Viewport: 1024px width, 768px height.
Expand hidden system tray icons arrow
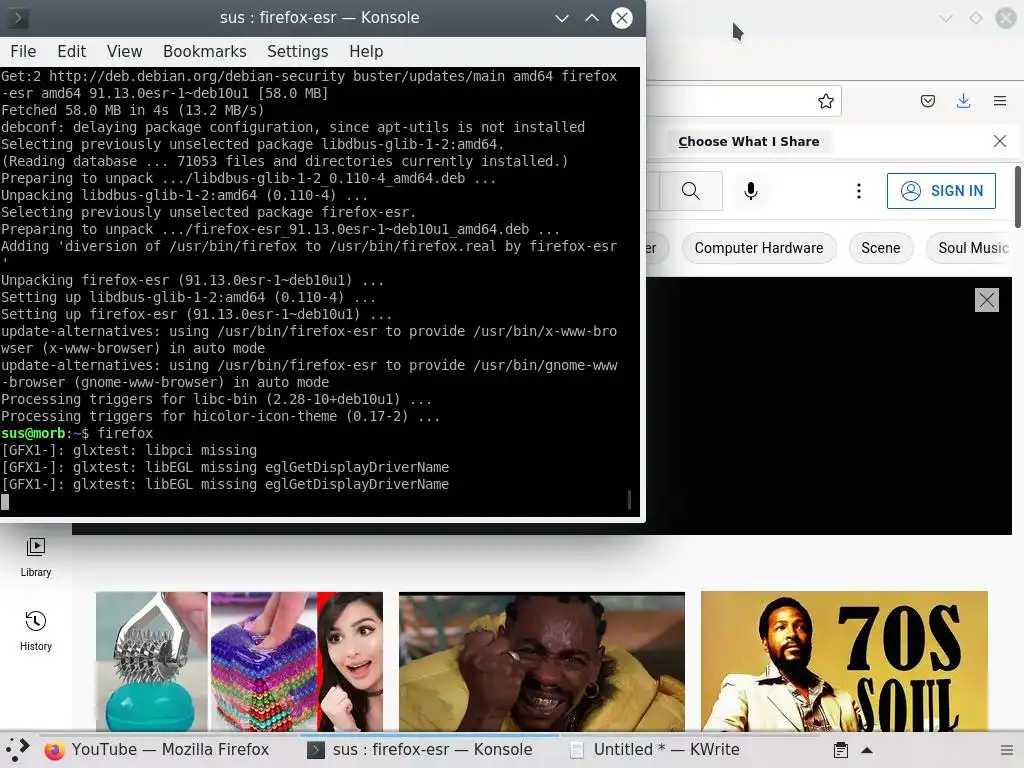[867, 750]
